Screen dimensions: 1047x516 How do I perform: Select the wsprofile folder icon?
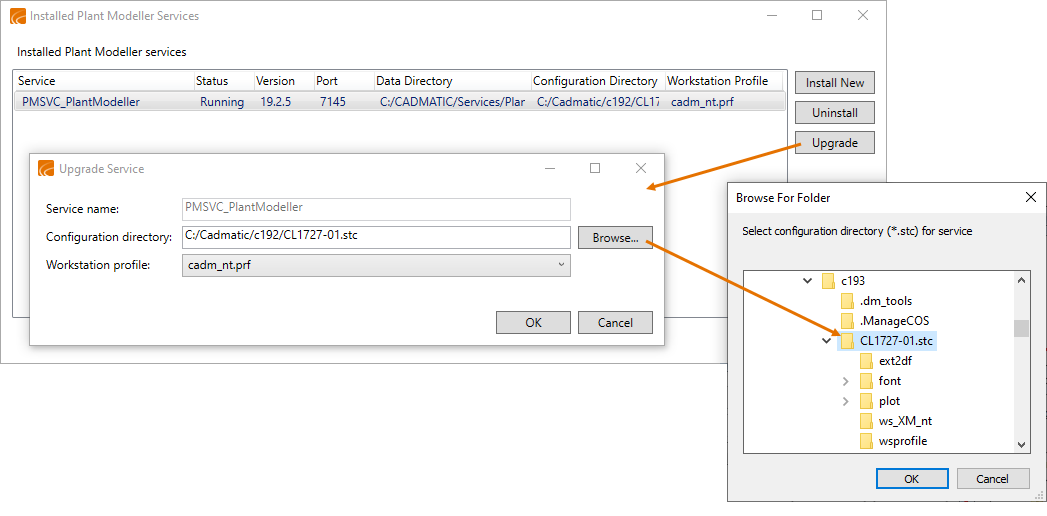point(867,441)
